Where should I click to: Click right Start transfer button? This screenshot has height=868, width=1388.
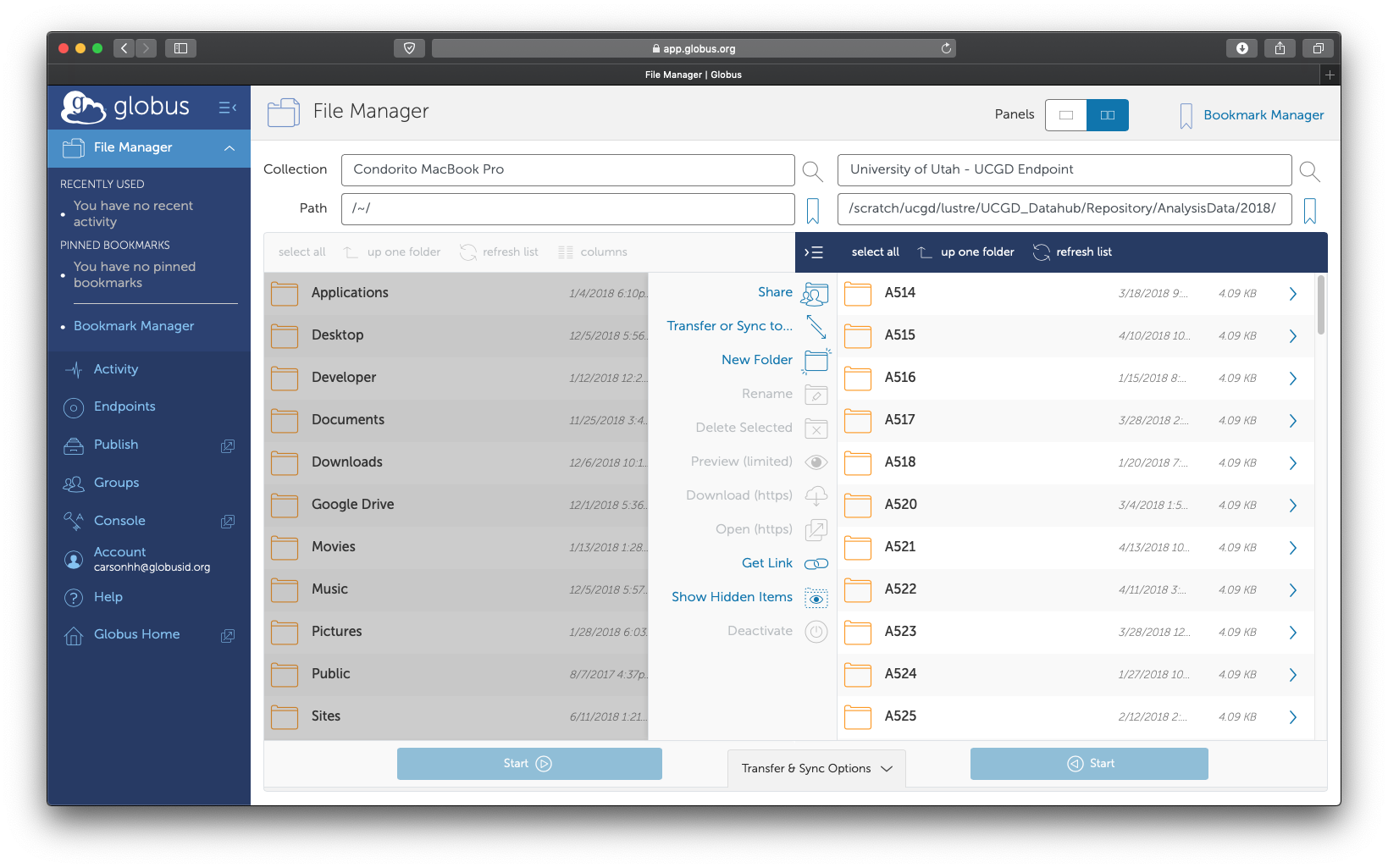click(x=1089, y=764)
